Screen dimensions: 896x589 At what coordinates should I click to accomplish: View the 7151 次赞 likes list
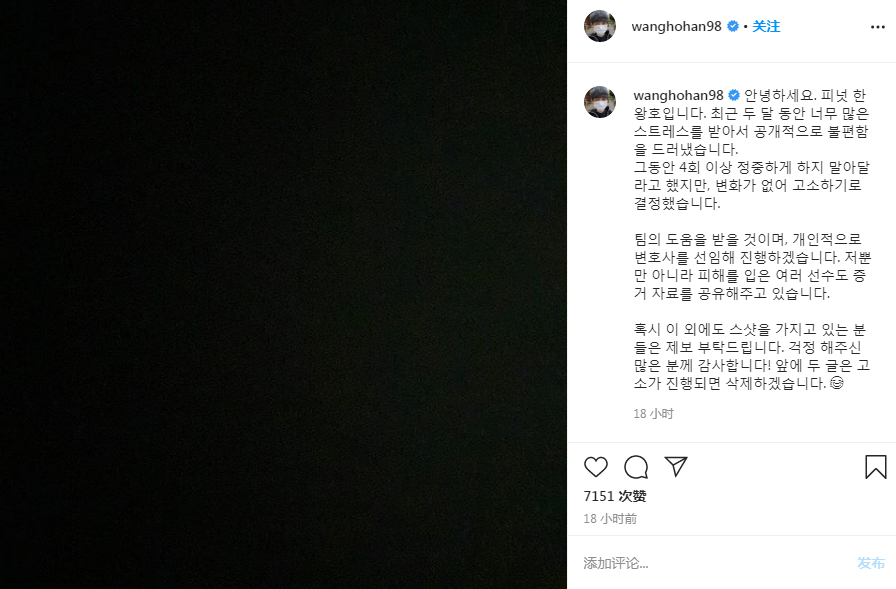tap(615, 496)
